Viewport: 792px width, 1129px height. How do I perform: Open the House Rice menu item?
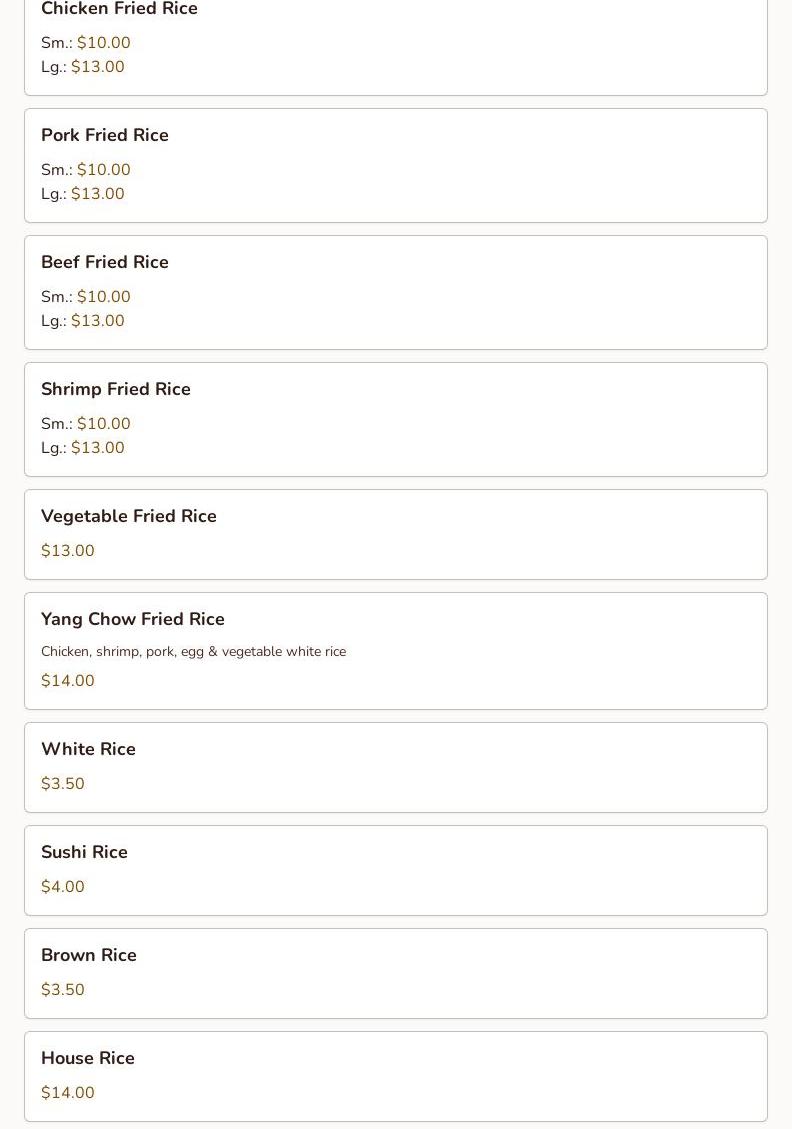(88, 1058)
